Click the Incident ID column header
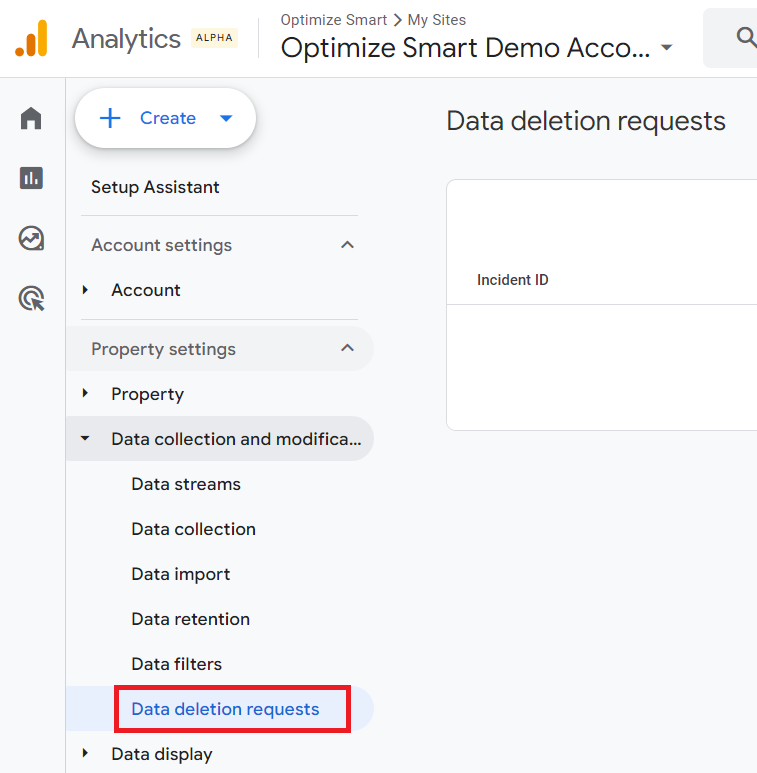Image resolution: width=757 pixels, height=773 pixels. click(513, 280)
